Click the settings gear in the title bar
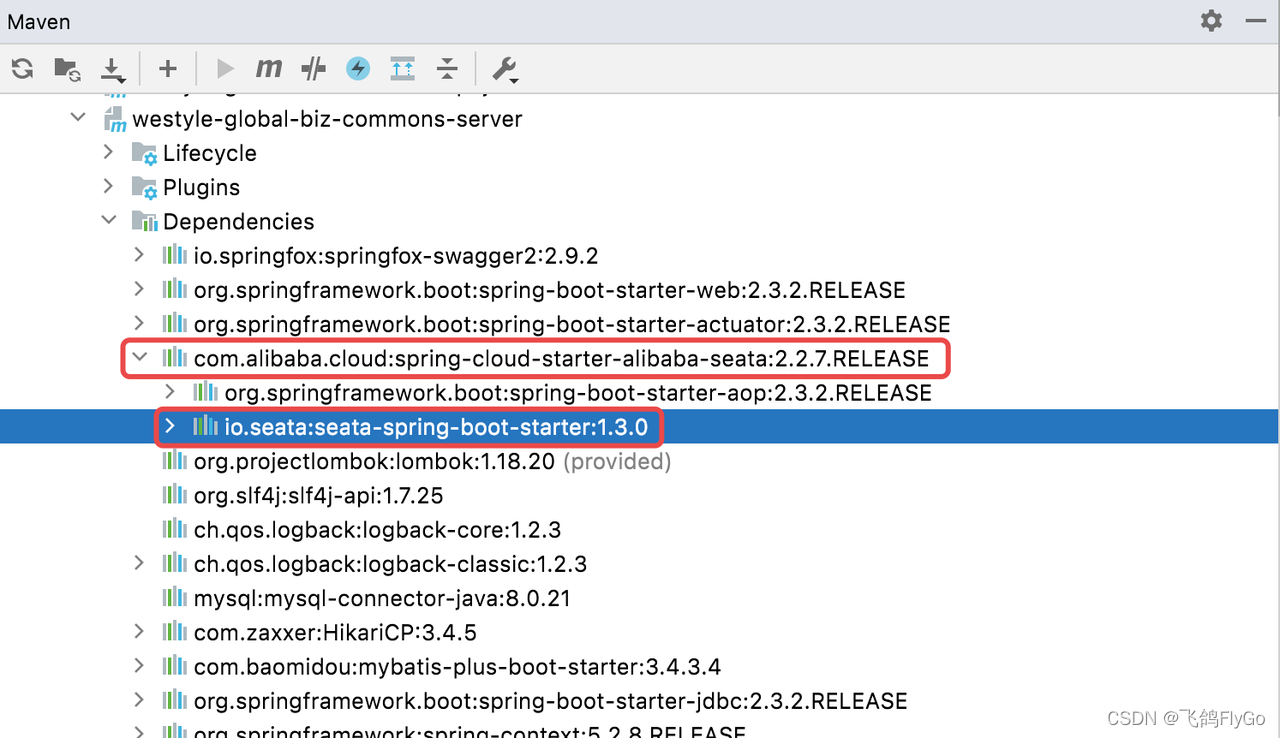This screenshot has height=738, width=1280. (x=1210, y=20)
